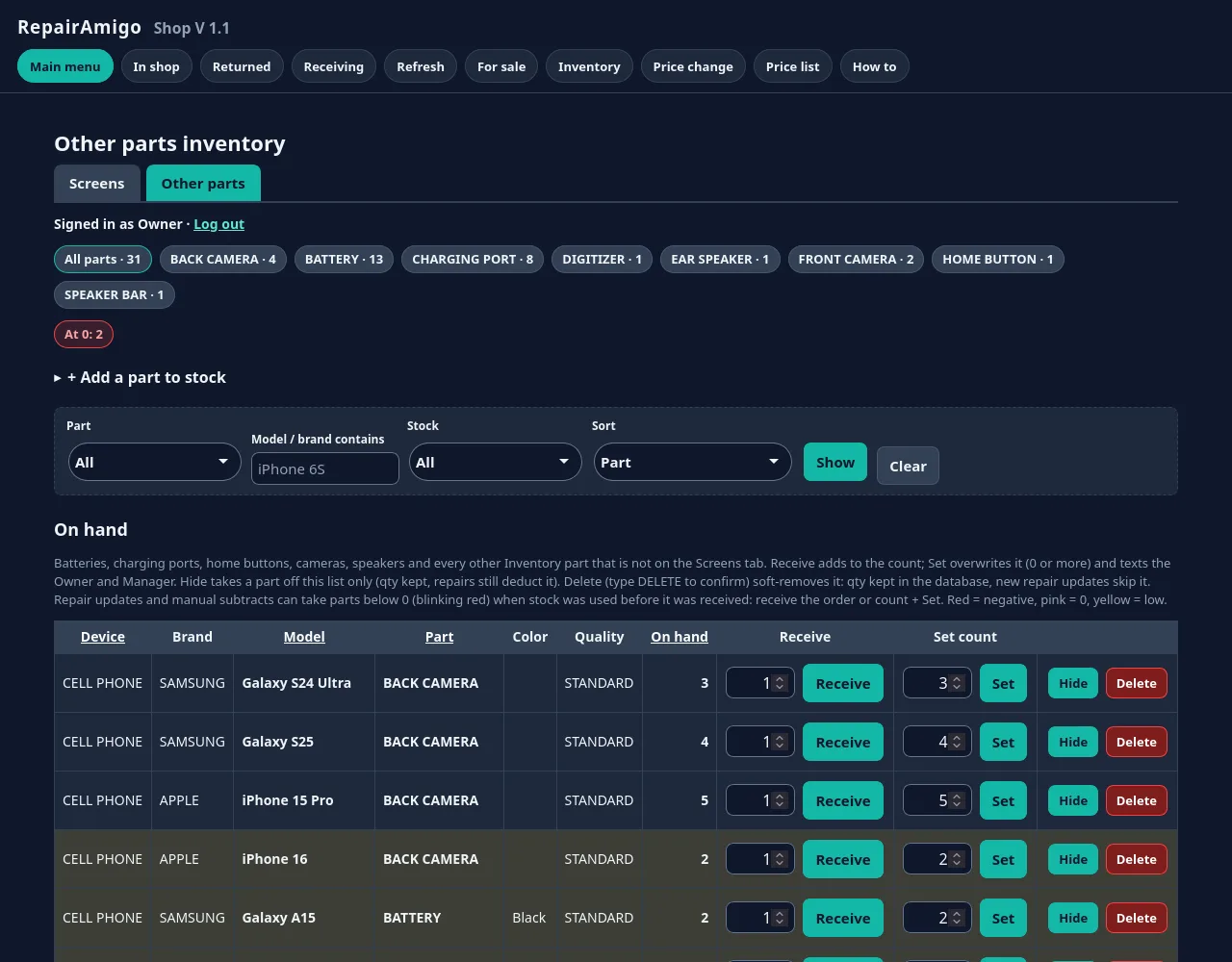Image resolution: width=1232 pixels, height=962 pixels.
Task: Filter by CHARGING PORT · 8 chip
Action: point(473,259)
